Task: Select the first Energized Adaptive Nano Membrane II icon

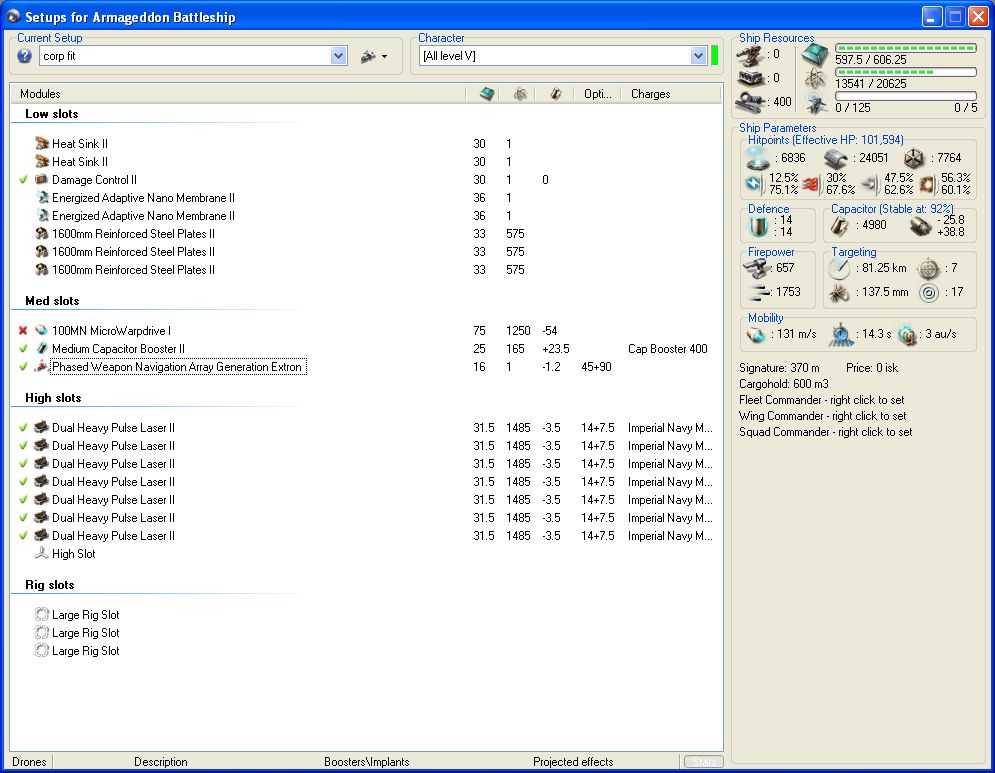Action: click(42, 197)
